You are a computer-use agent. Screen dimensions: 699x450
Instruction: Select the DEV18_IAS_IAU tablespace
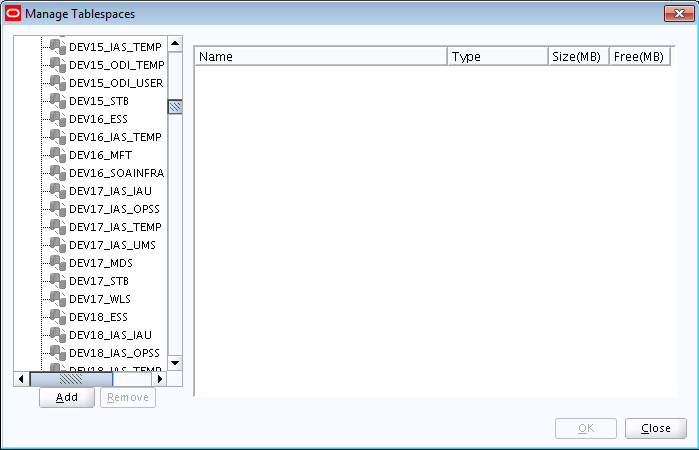click(110, 335)
